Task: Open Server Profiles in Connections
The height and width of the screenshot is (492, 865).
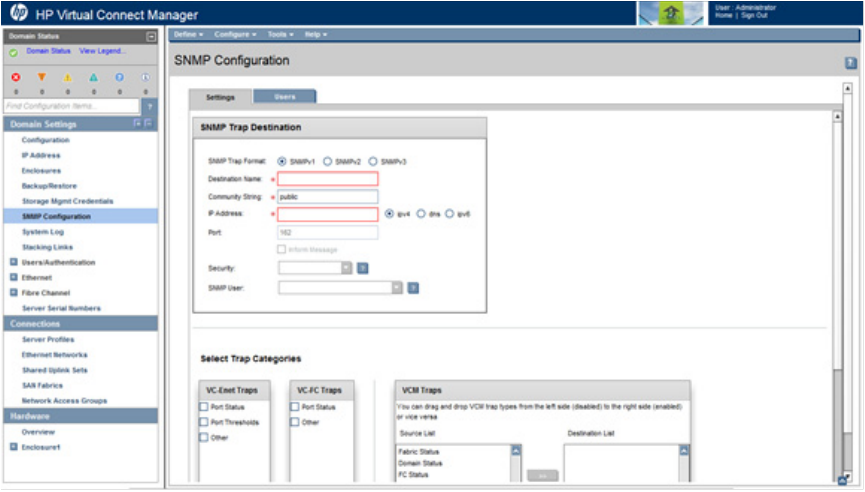Action: click(48, 339)
